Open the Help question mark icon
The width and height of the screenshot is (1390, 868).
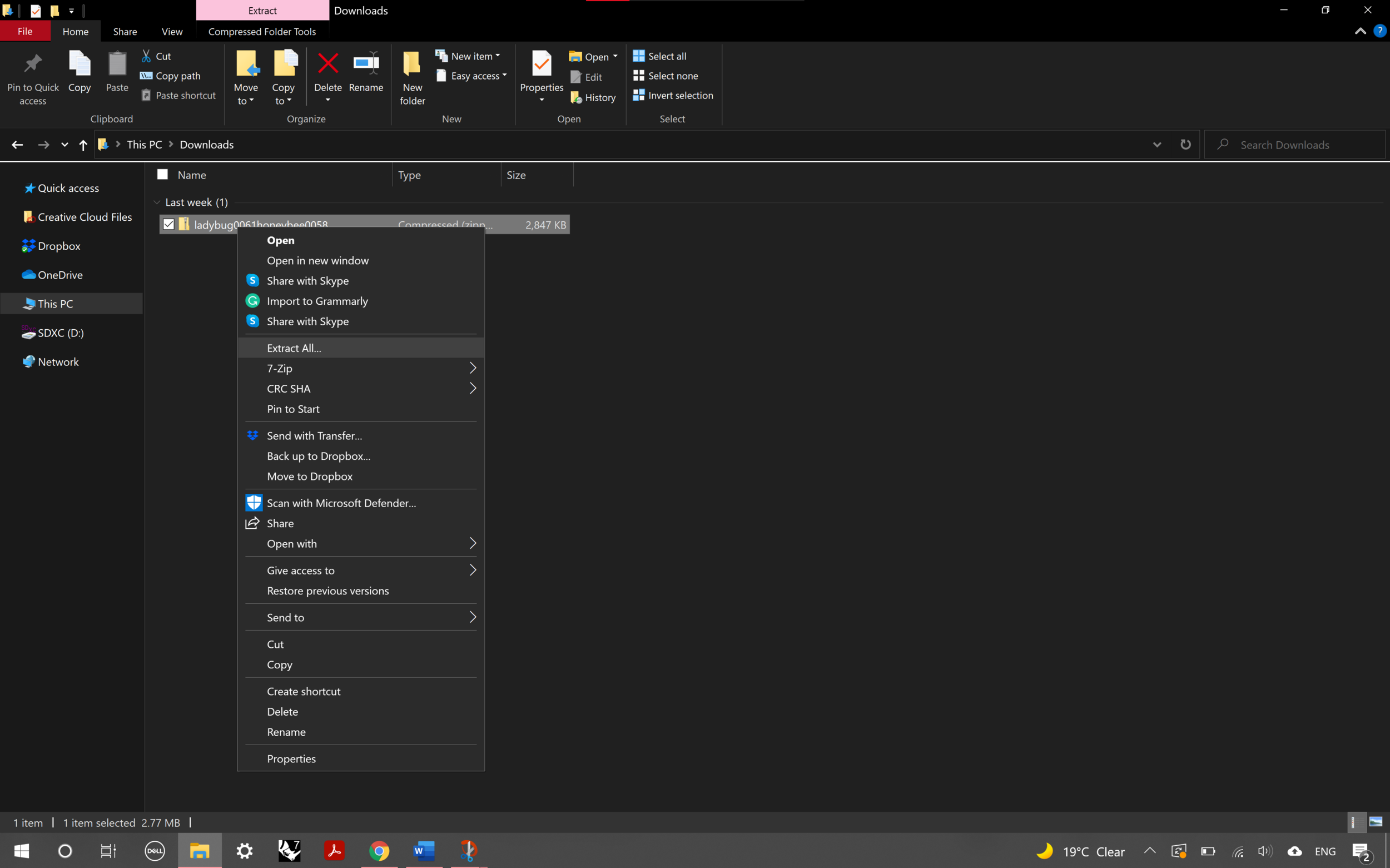[x=1379, y=31]
